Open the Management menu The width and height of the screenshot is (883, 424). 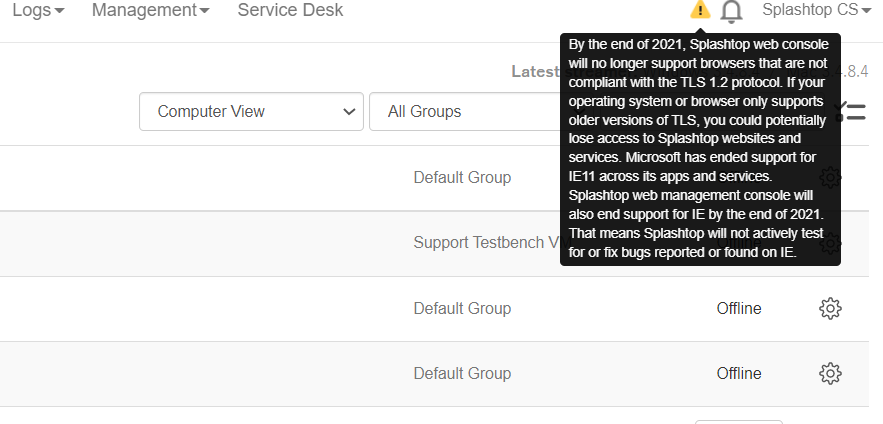pyautogui.click(x=150, y=10)
